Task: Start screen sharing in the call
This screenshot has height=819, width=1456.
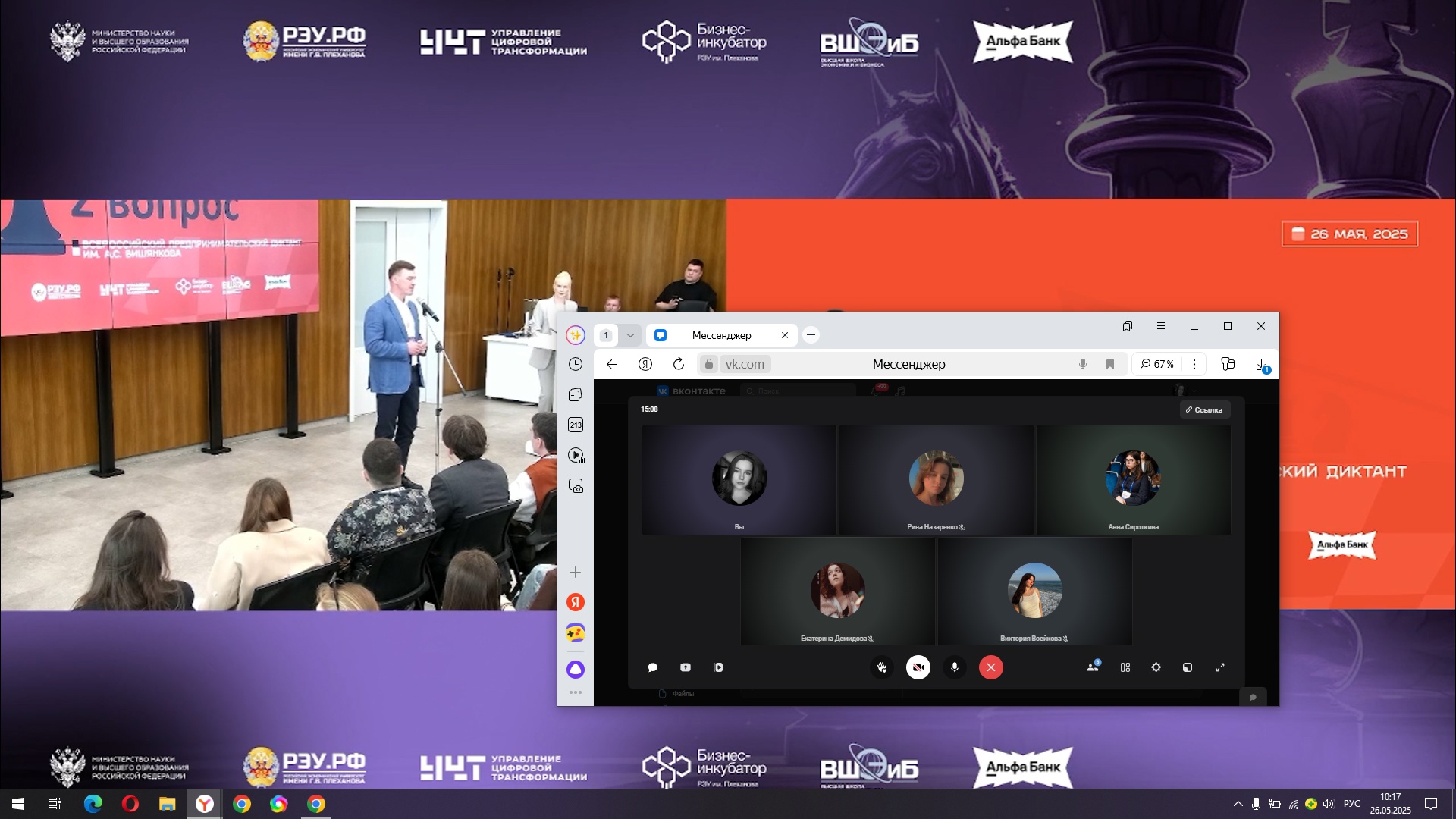Action: pyautogui.click(x=686, y=667)
